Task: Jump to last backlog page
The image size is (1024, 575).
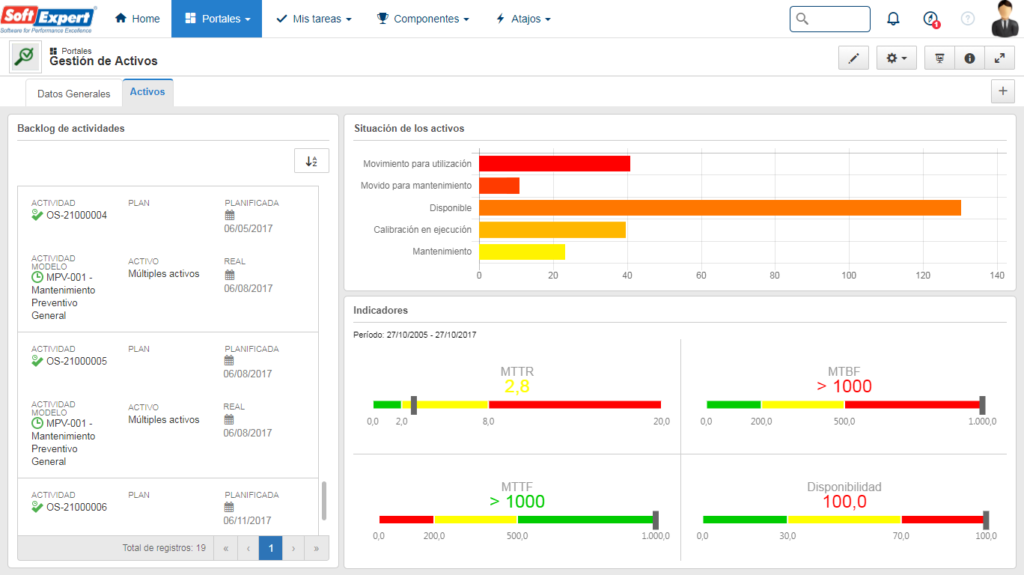Action: click(x=316, y=548)
